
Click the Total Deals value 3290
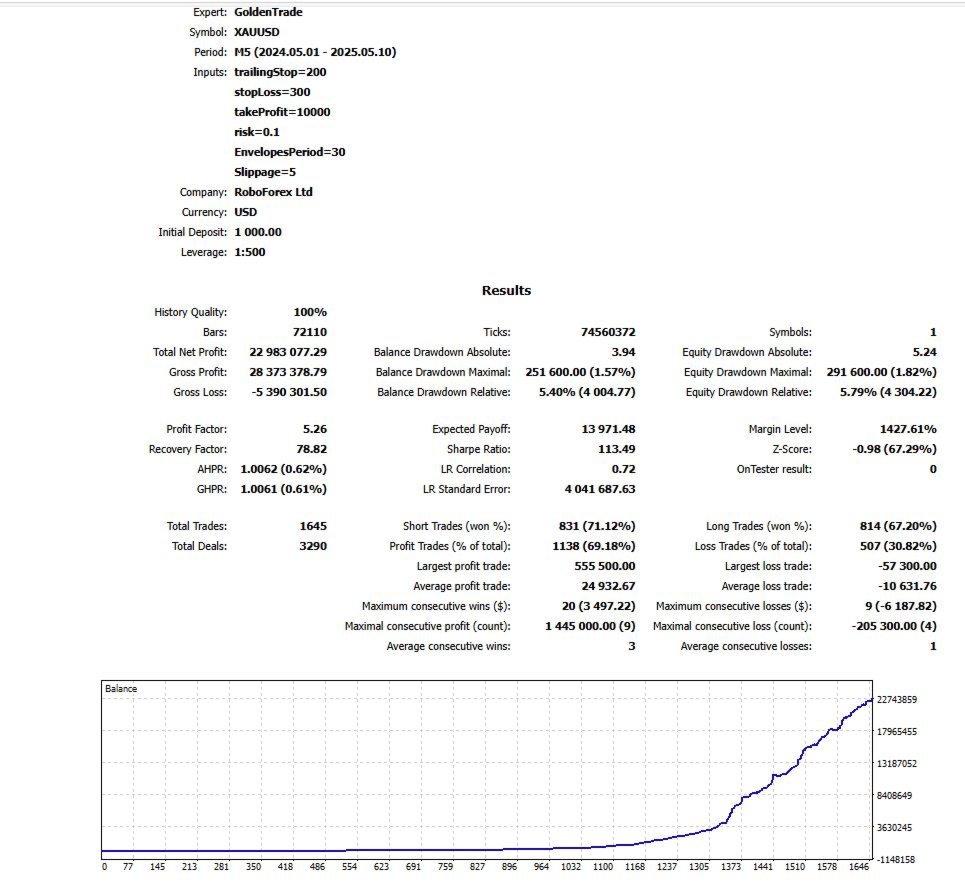pyautogui.click(x=313, y=546)
